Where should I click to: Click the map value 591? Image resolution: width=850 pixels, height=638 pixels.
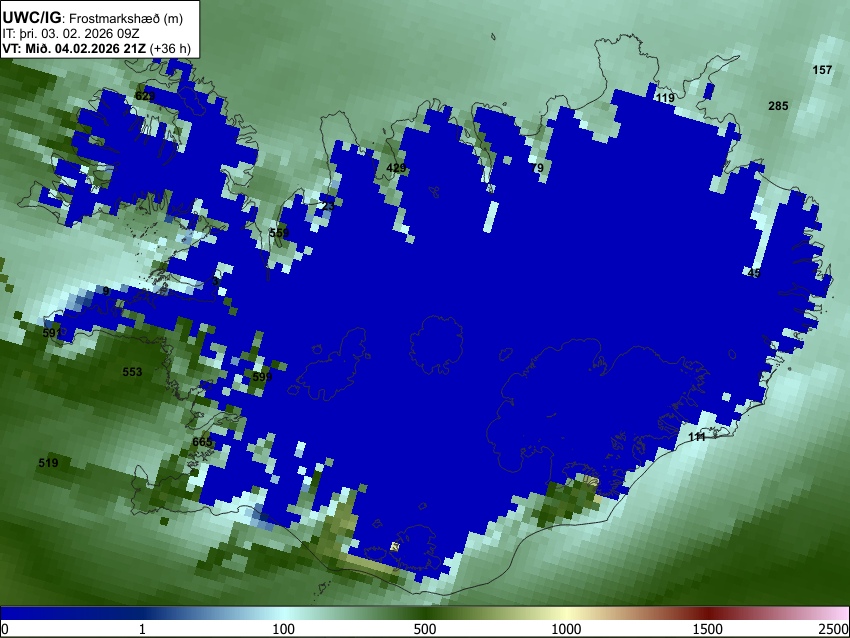(53, 332)
